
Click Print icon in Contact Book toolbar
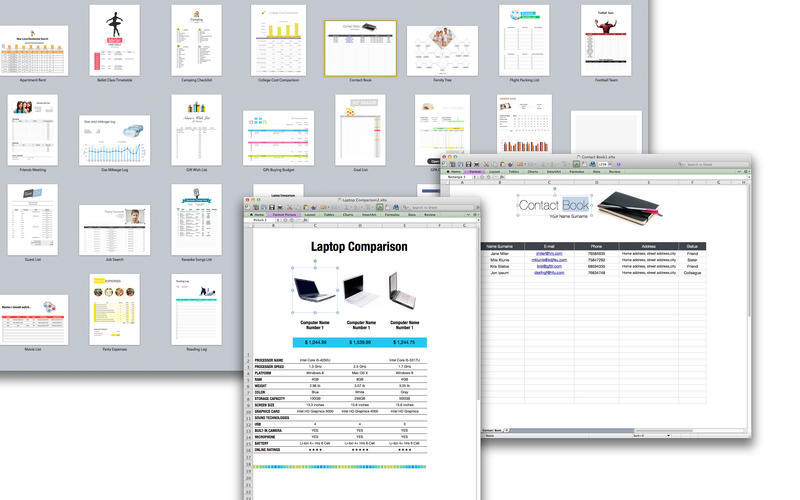476,164
